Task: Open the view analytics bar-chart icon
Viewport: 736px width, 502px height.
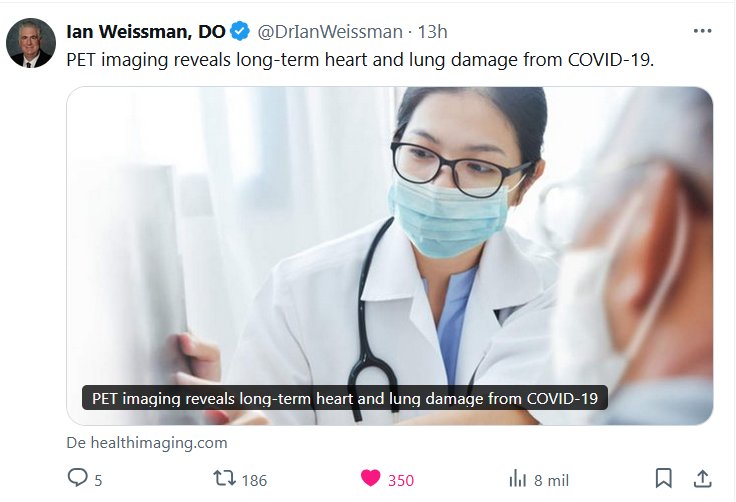Action: pos(518,479)
